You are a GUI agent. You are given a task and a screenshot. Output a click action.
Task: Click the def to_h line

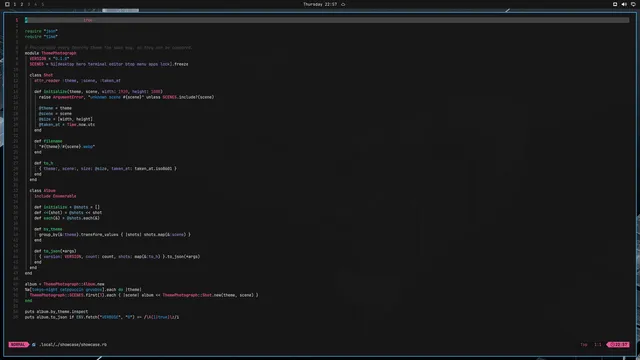(x=44, y=163)
